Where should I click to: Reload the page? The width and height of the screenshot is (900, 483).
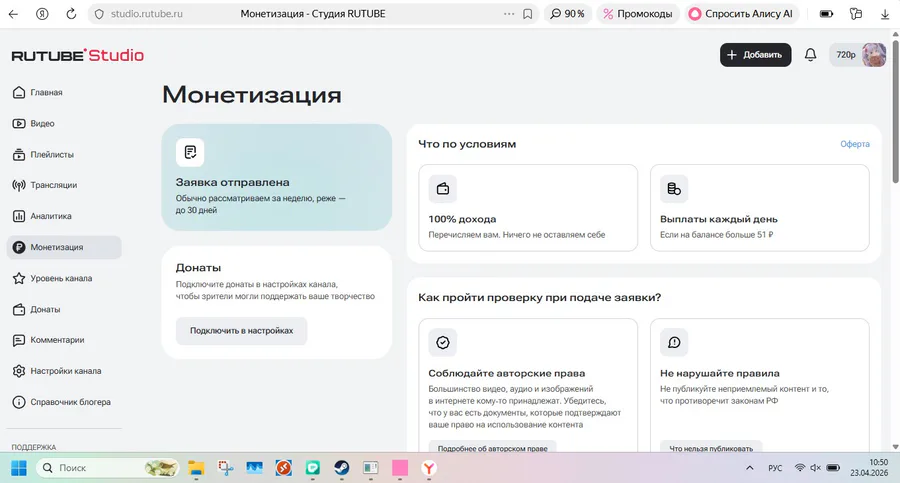click(71, 14)
